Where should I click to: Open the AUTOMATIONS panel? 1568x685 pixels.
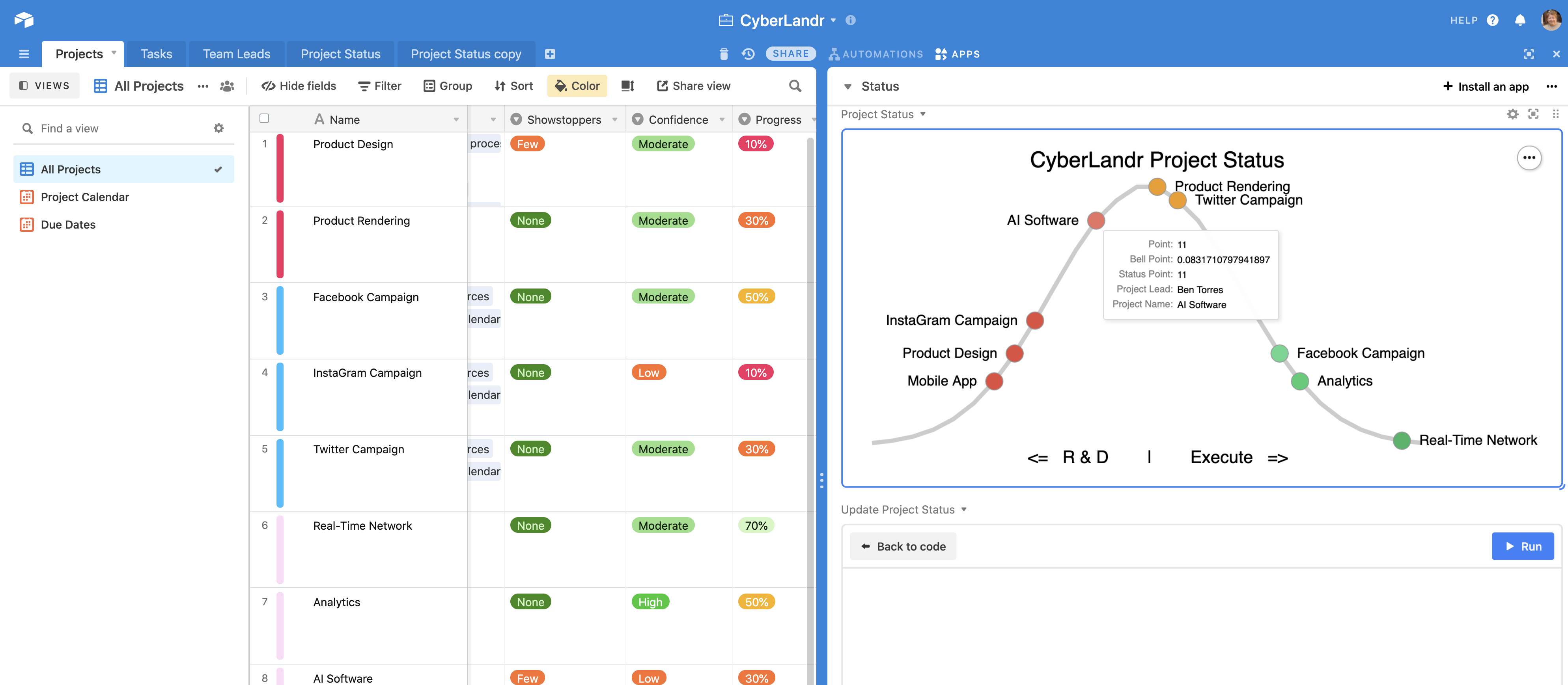pos(876,54)
